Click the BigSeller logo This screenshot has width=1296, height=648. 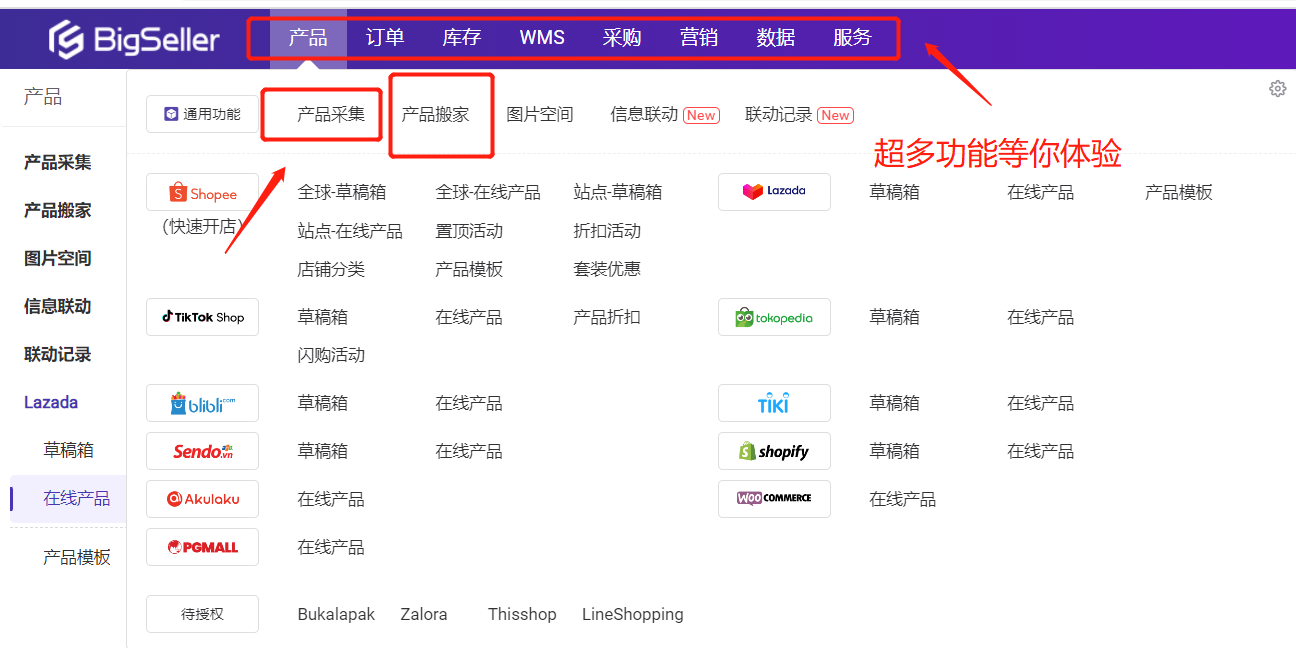pos(134,39)
